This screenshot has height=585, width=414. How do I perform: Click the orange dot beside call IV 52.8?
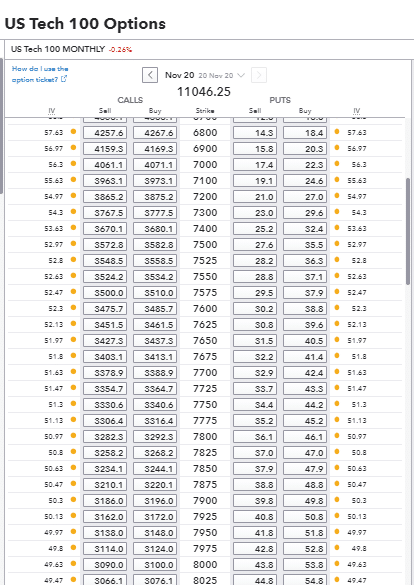pos(73,259)
